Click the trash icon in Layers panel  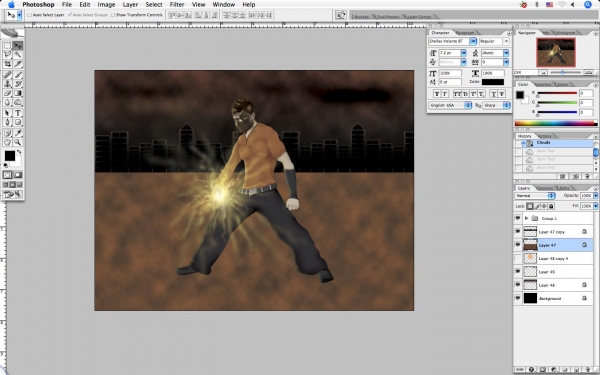[586, 370]
